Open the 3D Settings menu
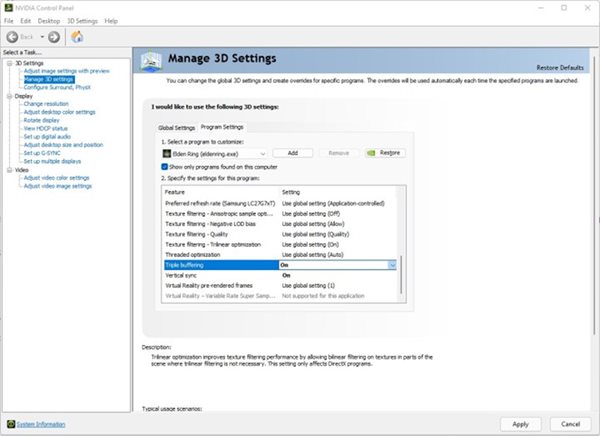The height and width of the screenshot is (436, 600). 82,21
